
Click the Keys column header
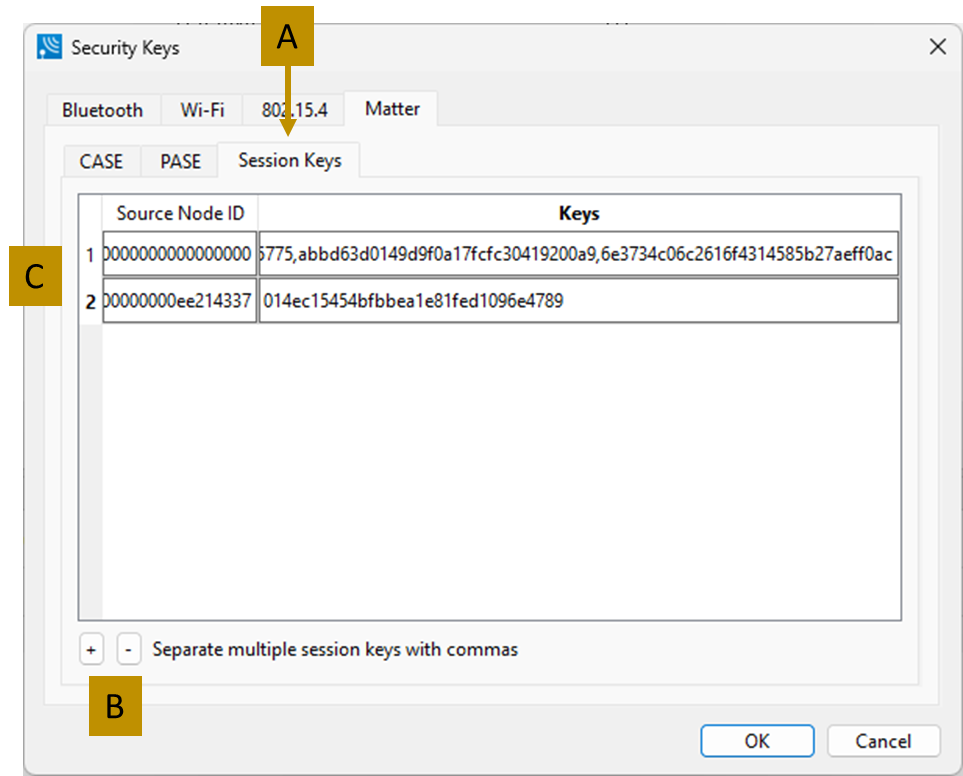pyautogui.click(x=579, y=213)
